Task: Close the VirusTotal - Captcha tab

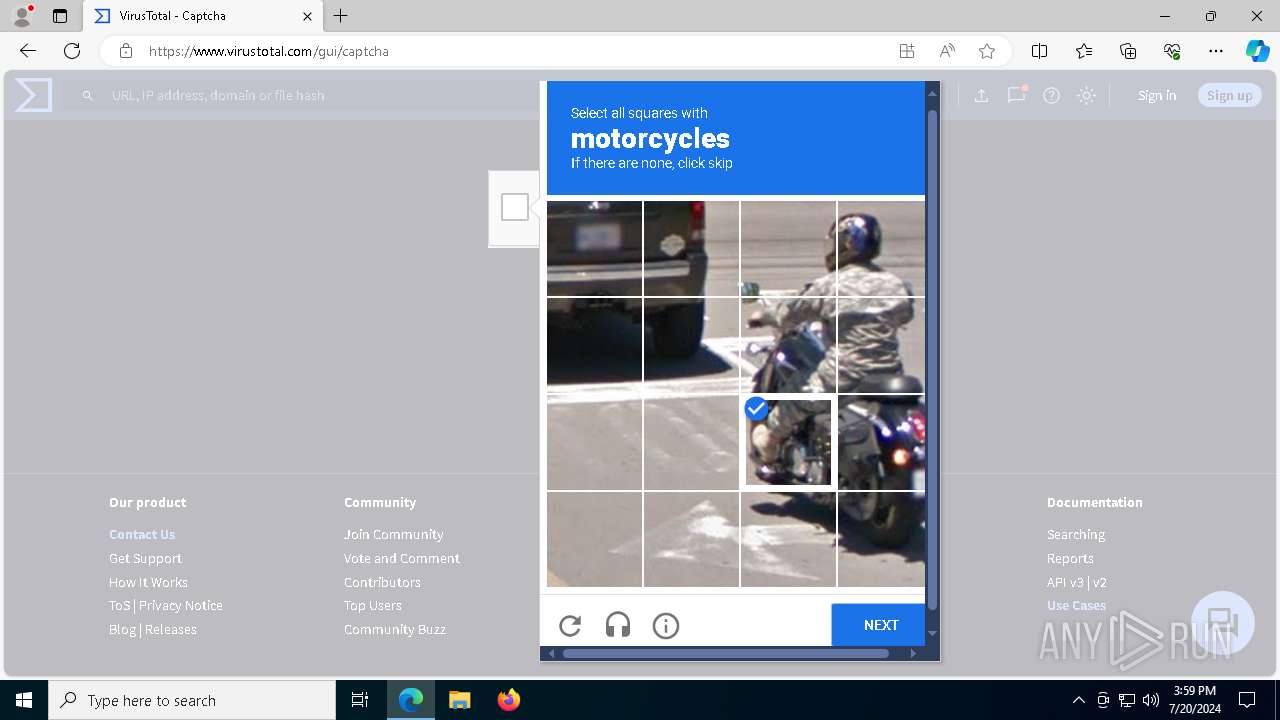Action: (307, 16)
